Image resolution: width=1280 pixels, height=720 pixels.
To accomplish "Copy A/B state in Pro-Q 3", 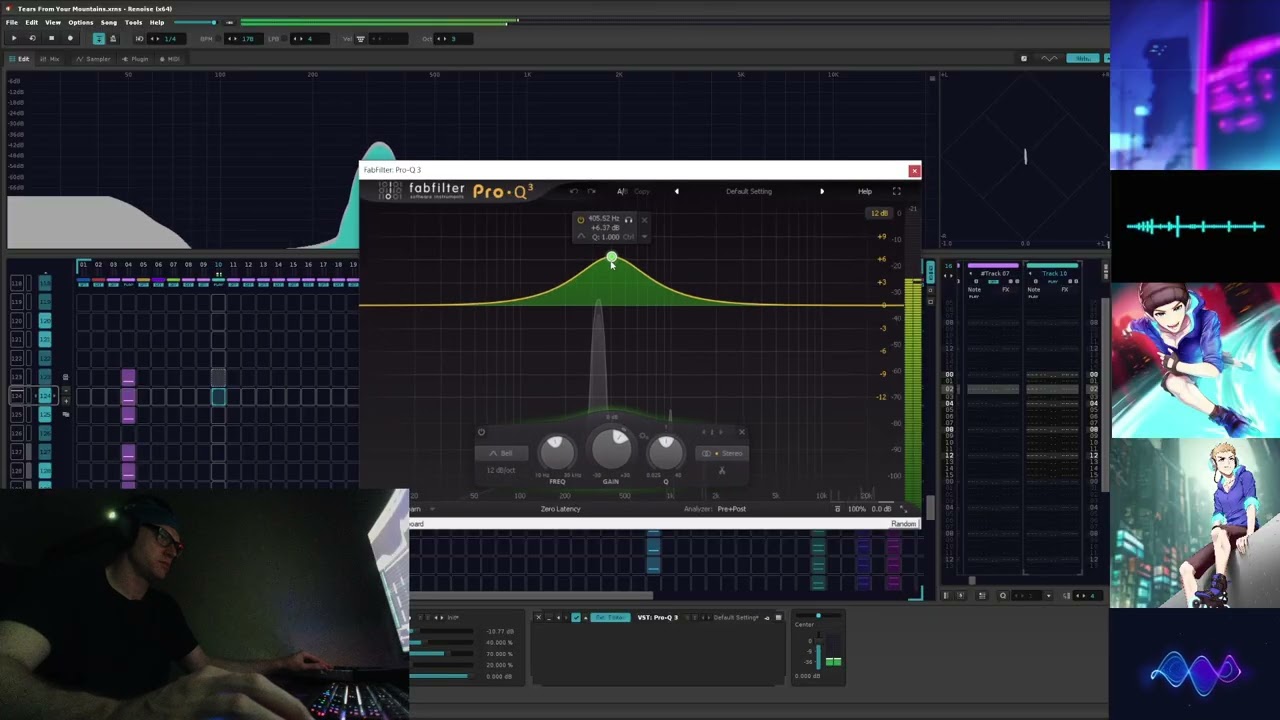I will [642, 191].
